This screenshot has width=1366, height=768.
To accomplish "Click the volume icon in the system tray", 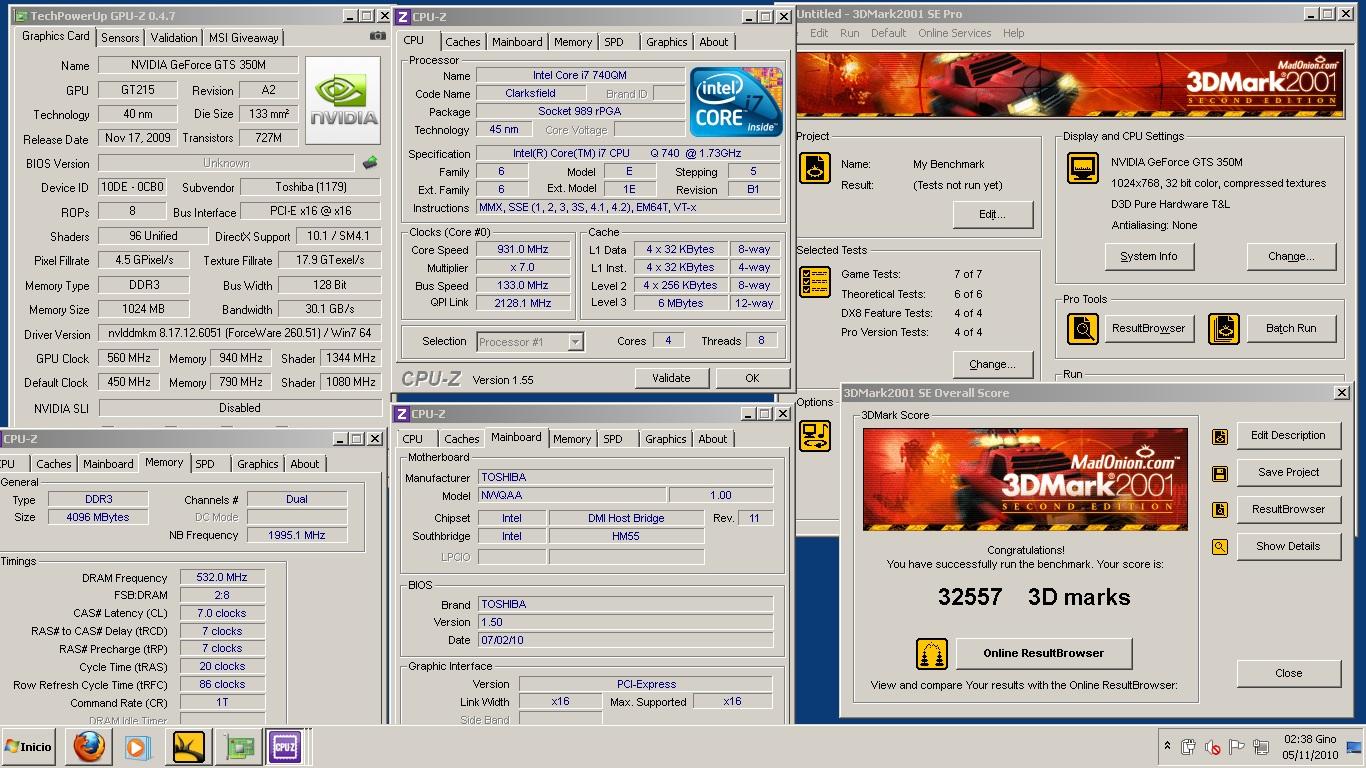I will pos(1212,747).
